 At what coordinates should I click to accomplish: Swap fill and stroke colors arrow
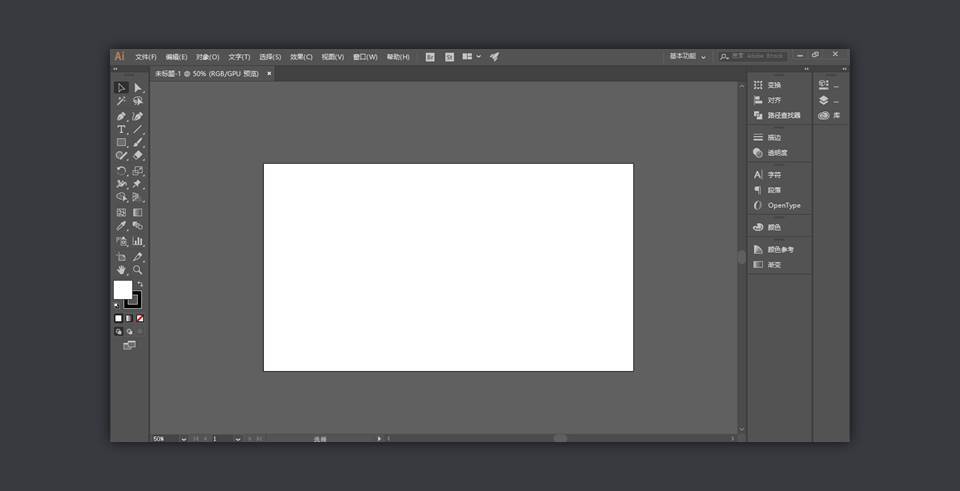(x=140, y=284)
